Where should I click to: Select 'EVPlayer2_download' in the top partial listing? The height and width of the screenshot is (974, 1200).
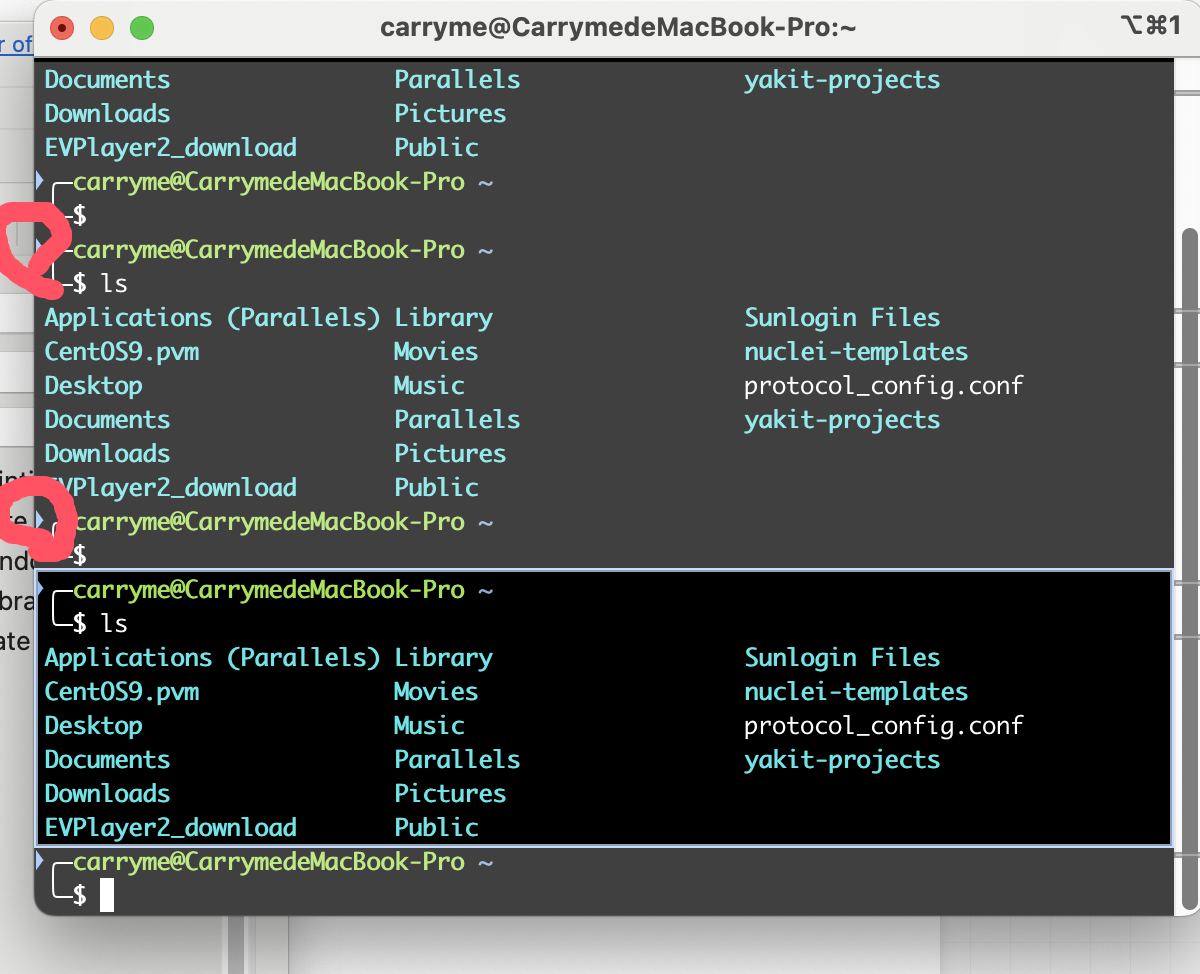tap(170, 148)
